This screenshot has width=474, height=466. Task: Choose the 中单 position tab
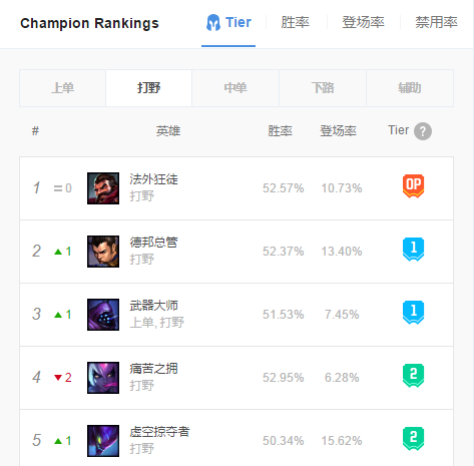tap(235, 88)
